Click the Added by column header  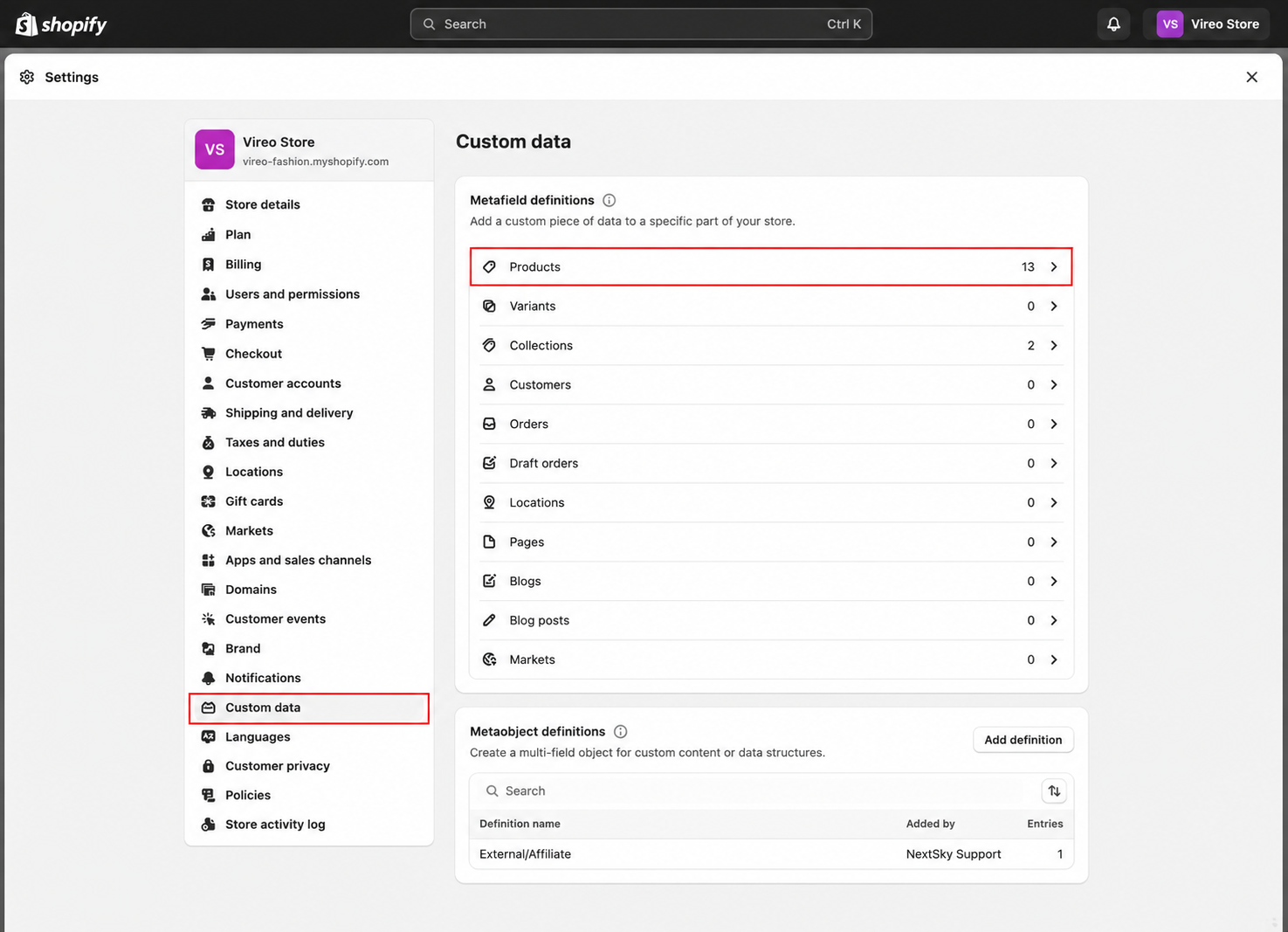(930, 824)
